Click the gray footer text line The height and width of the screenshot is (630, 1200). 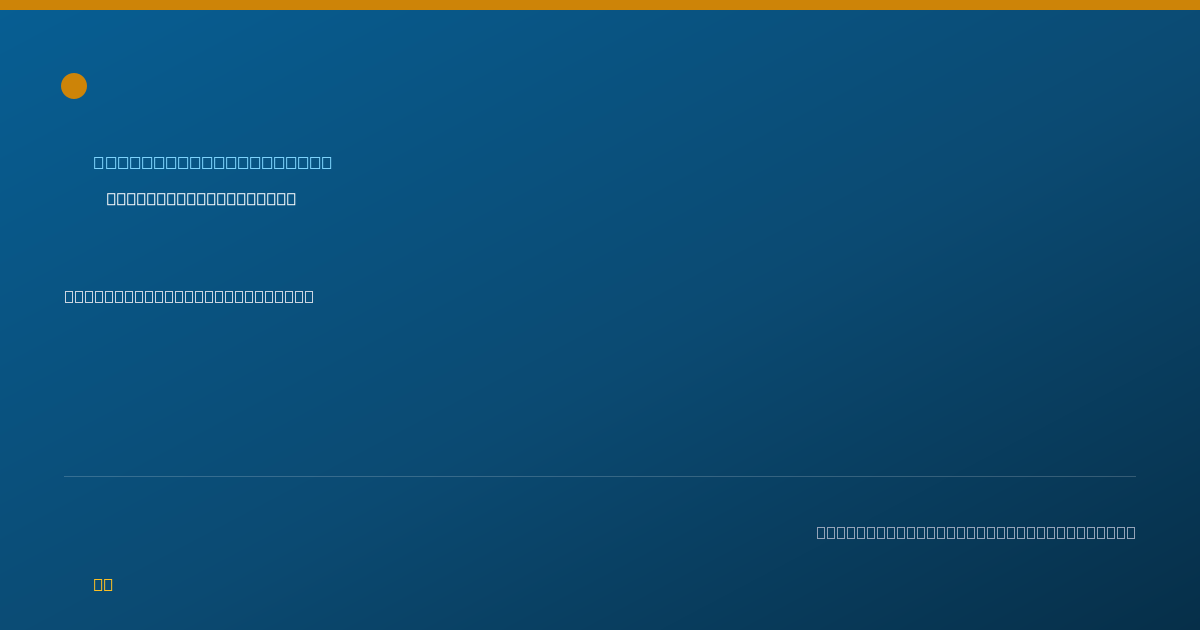click(x=976, y=532)
